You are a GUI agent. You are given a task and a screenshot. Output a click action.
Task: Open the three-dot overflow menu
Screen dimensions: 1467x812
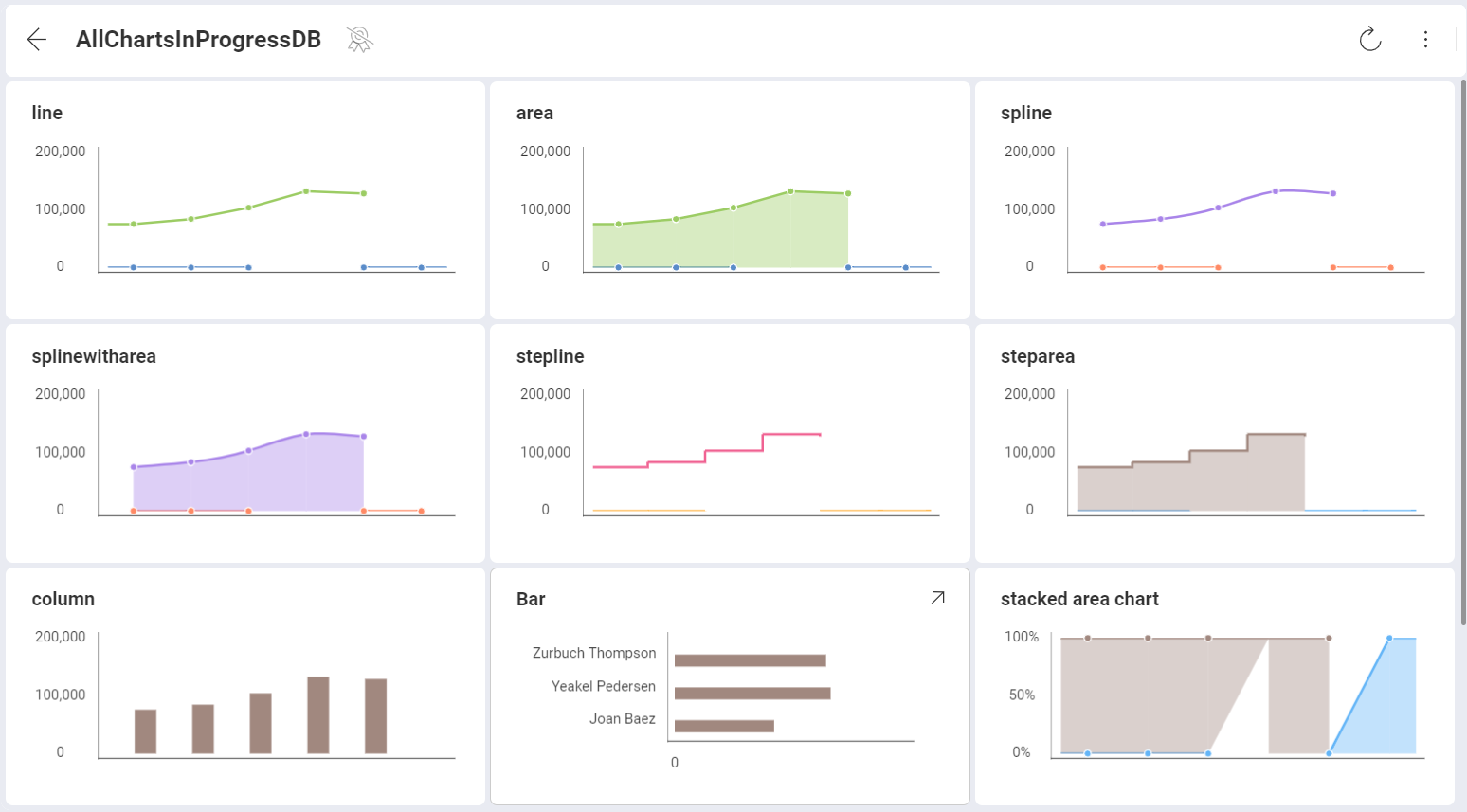[1425, 39]
